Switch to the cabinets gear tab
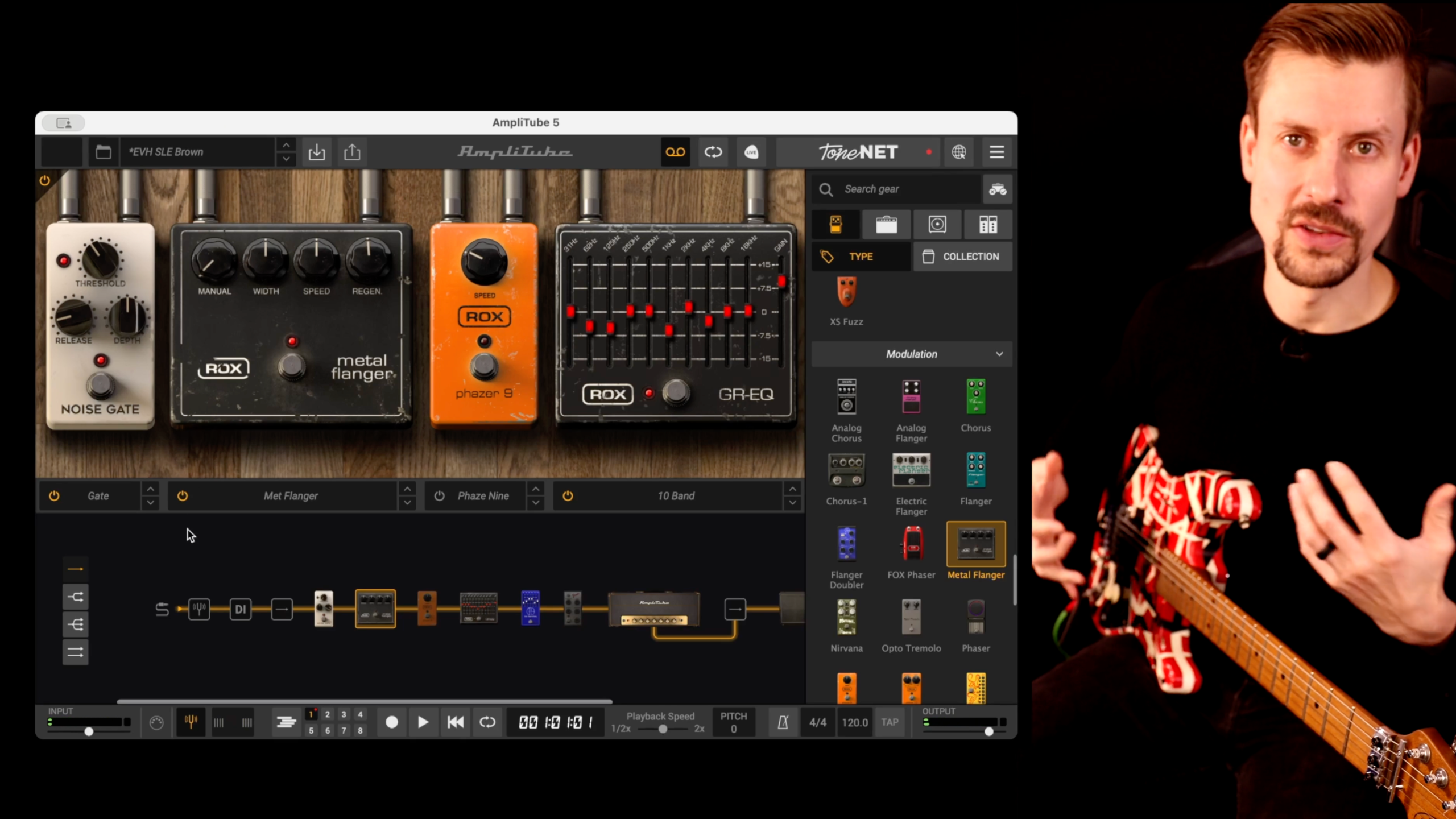This screenshot has width=1456, height=819. [937, 225]
